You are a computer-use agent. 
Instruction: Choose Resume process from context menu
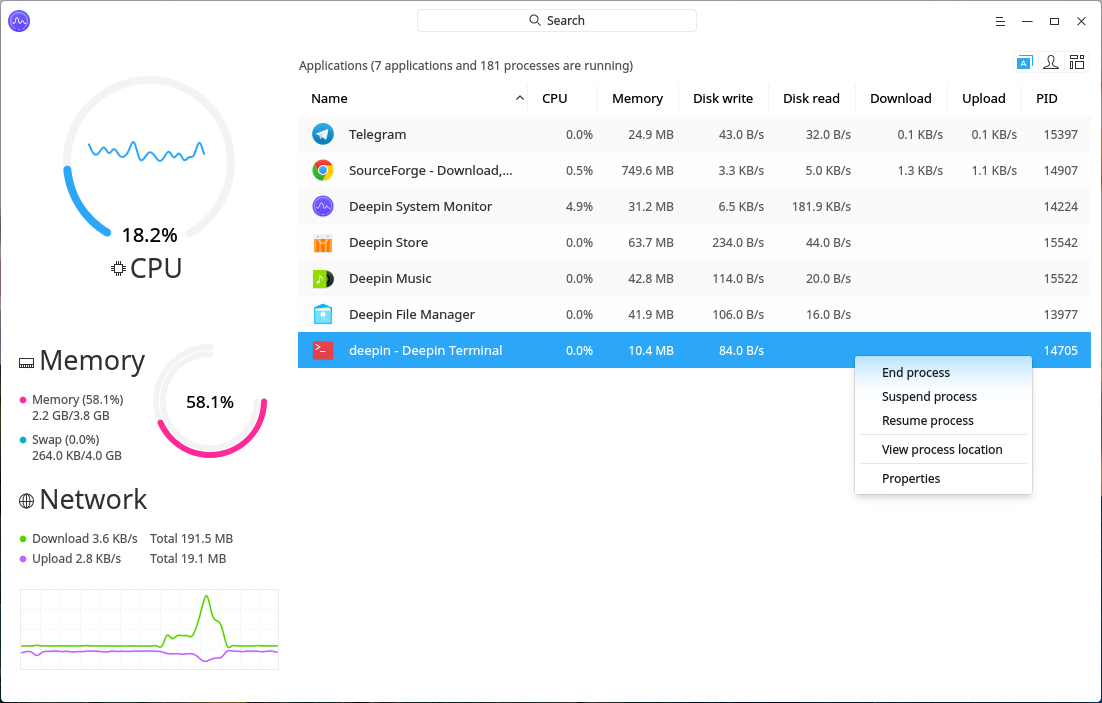pyautogui.click(x=943, y=420)
